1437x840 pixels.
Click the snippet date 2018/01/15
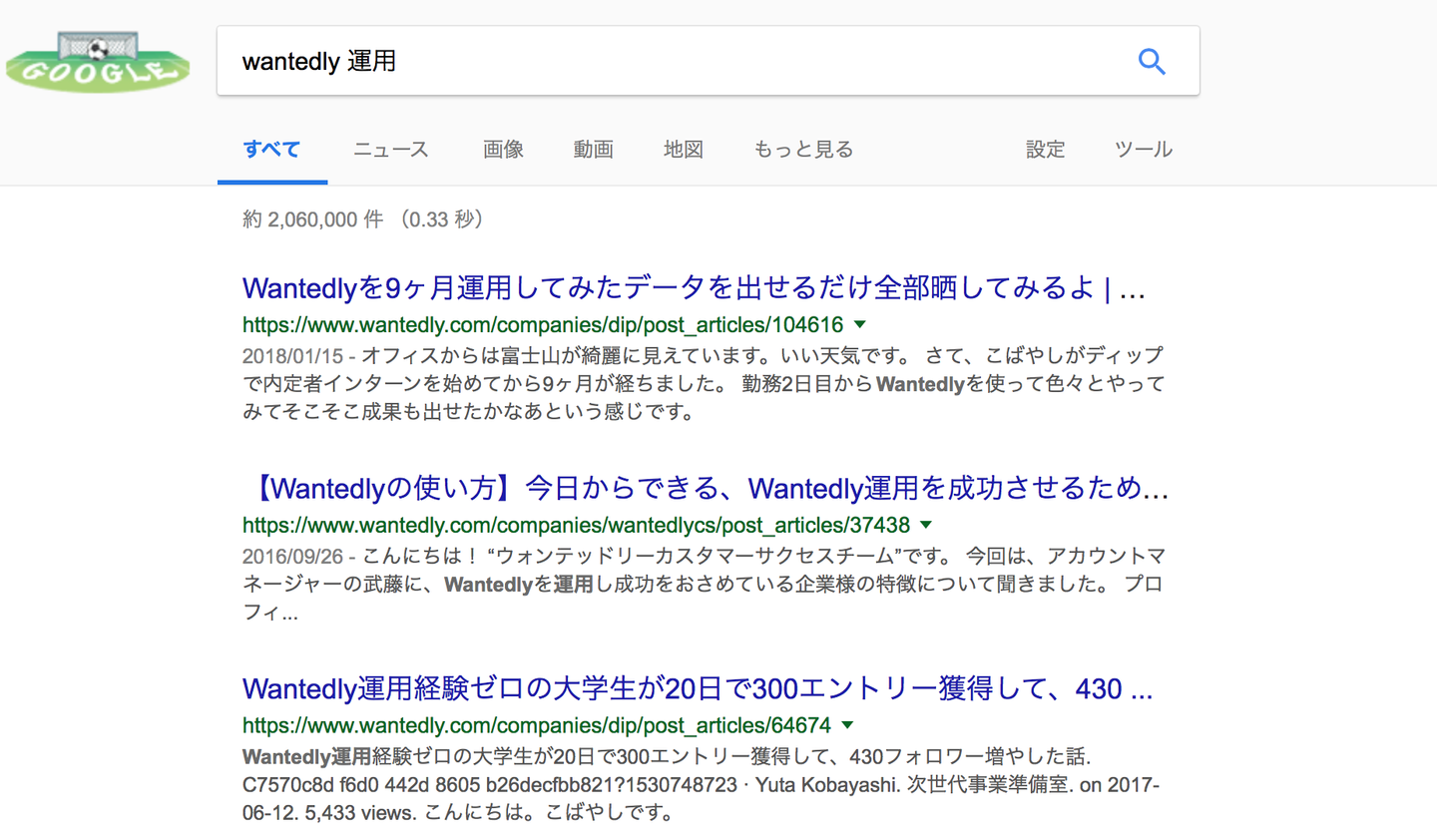point(292,355)
